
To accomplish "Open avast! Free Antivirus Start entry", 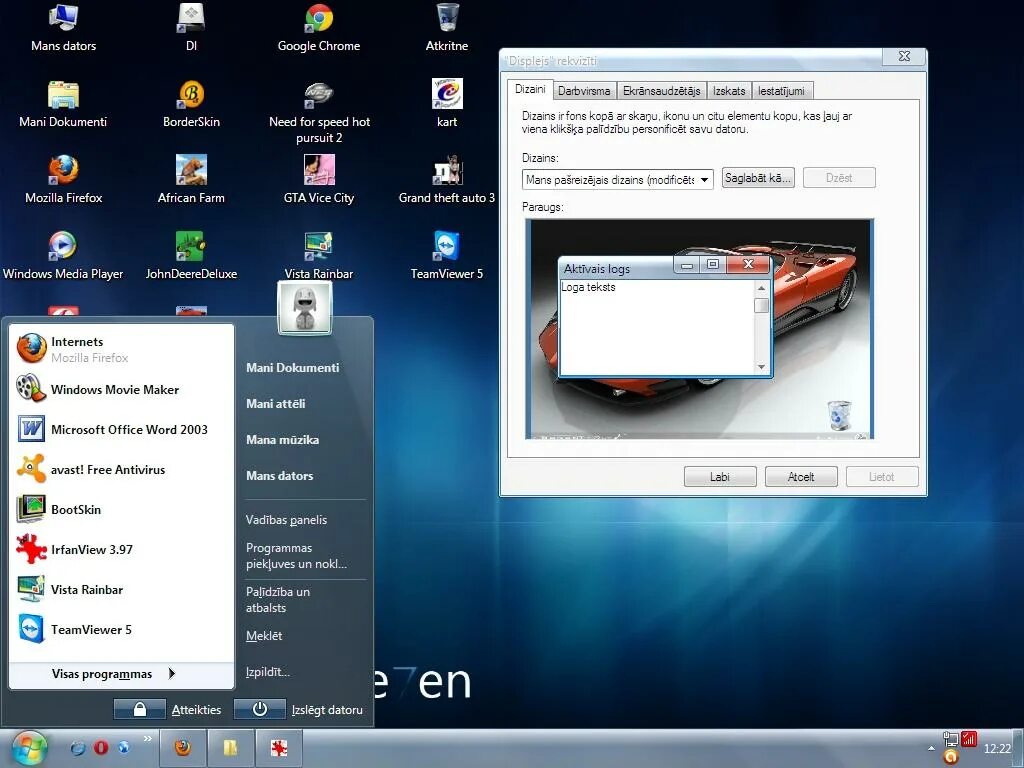I will 121,469.
